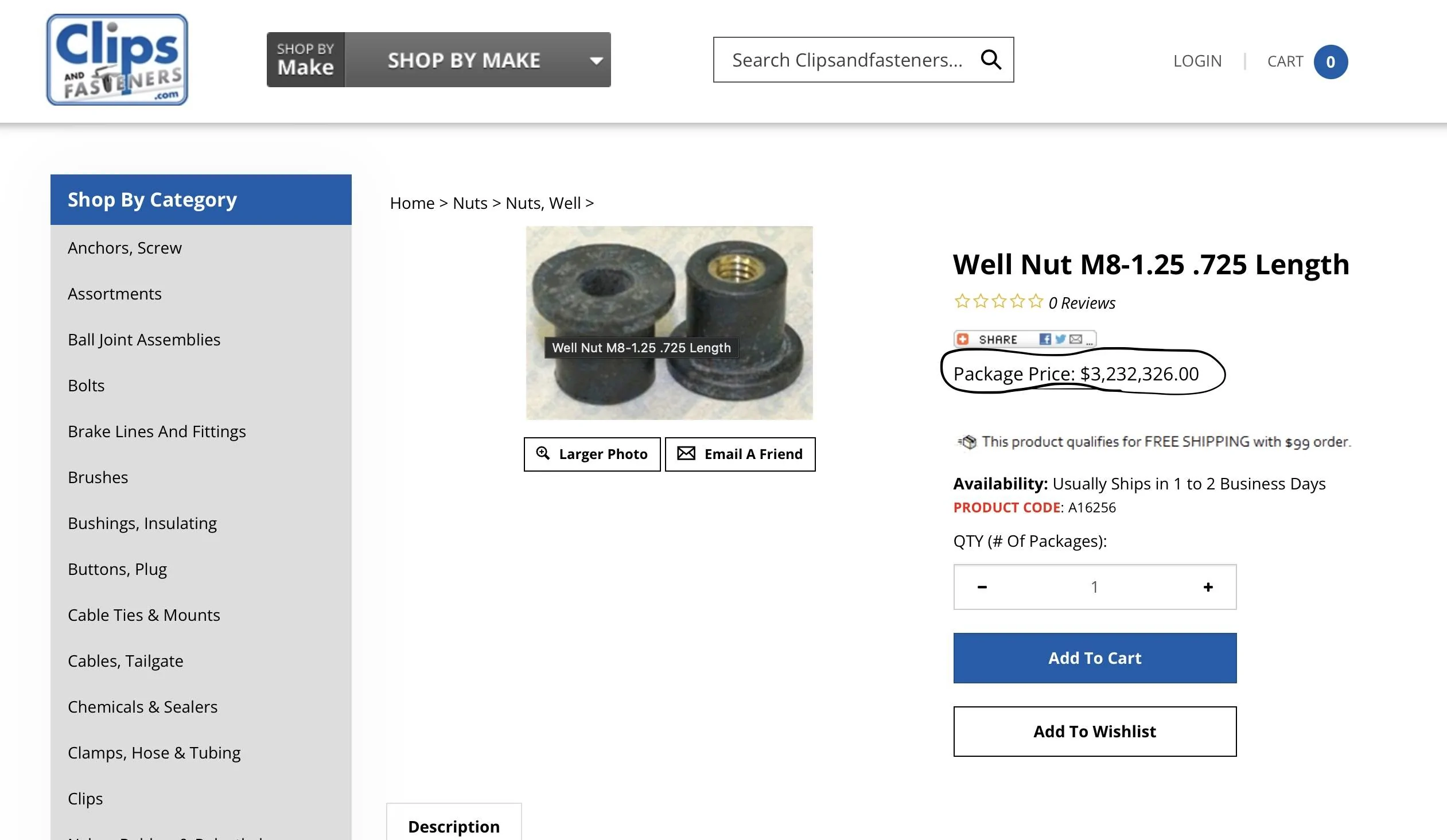Open Brake Lines And Fittings category
The image size is (1447, 840).
click(157, 431)
